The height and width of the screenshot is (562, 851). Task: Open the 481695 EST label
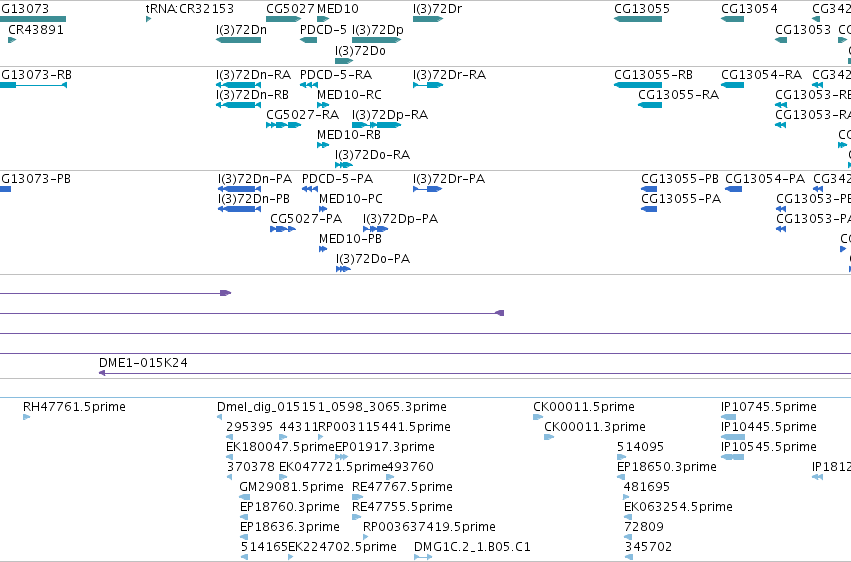(647, 487)
